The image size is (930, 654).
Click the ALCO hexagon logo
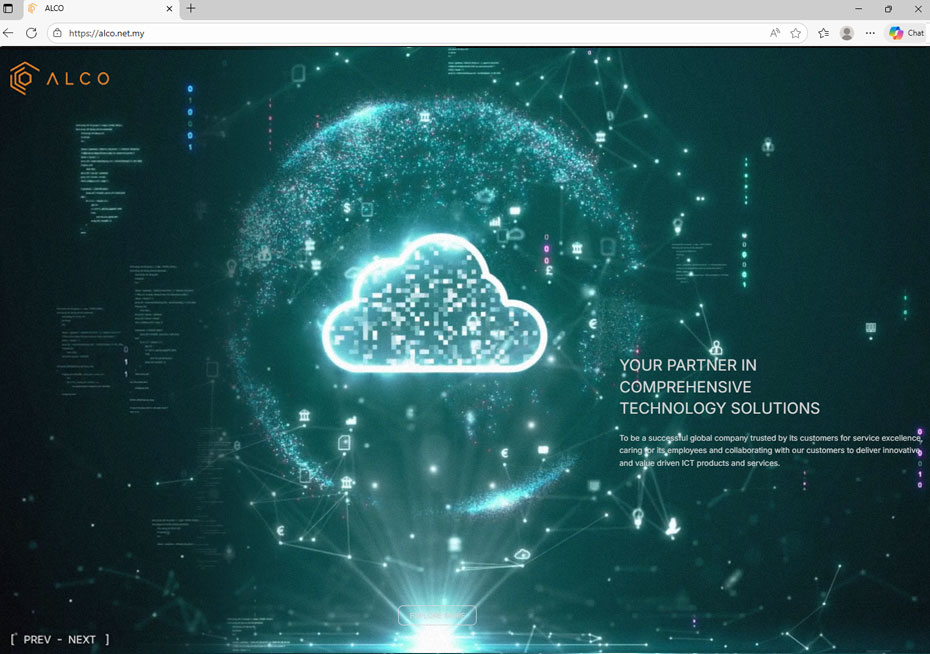tap(25, 78)
